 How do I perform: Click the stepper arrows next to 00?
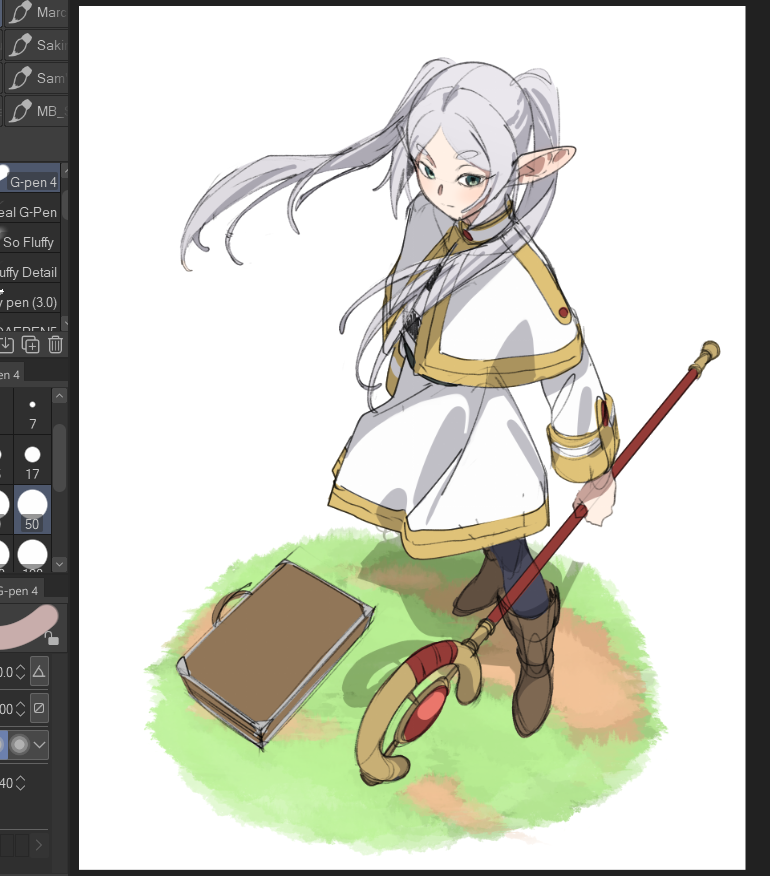[20, 708]
